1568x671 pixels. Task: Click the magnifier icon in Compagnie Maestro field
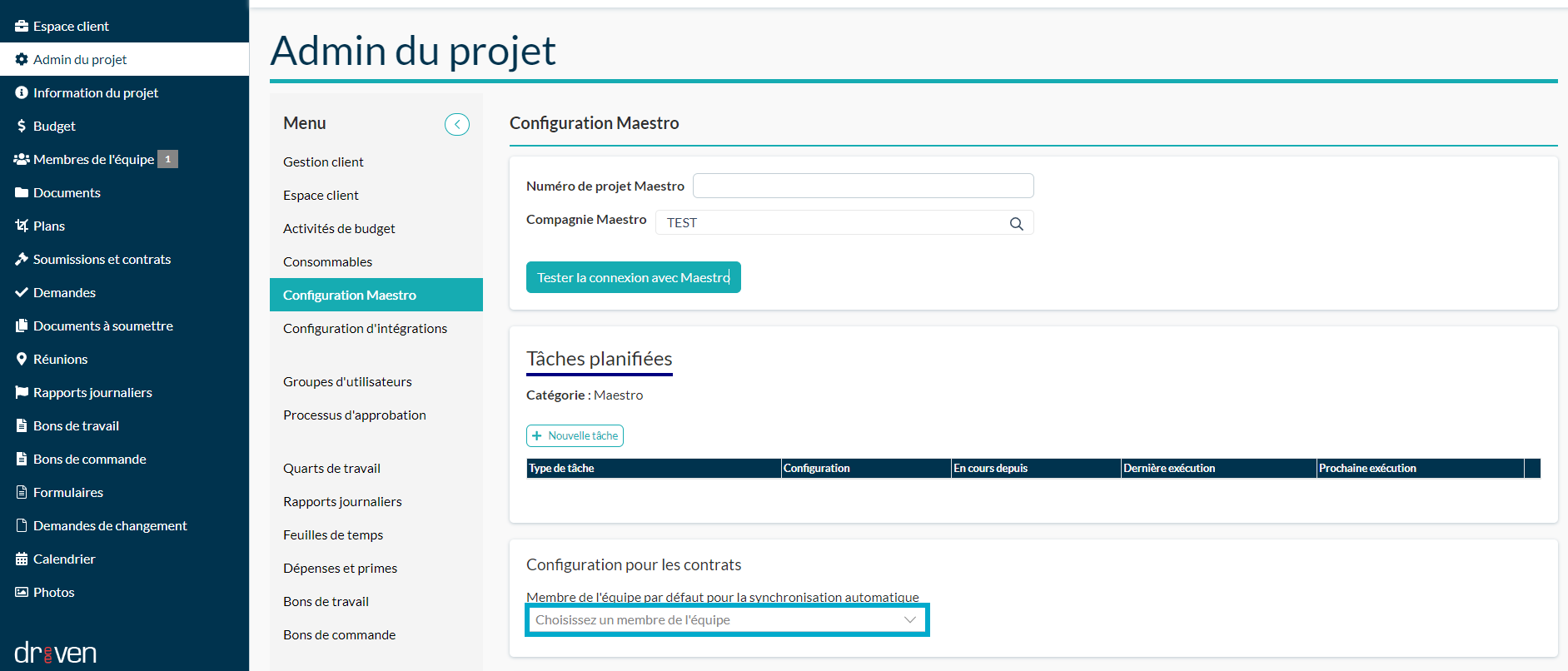coord(1016,223)
